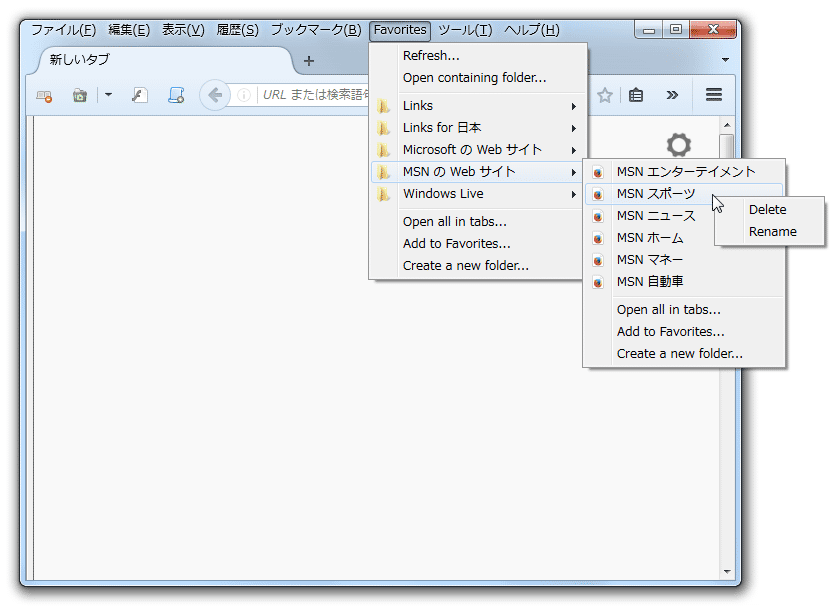Click the MSN ホーム Firefox icon
Image resolution: width=836 pixels, height=608 pixels.
click(x=598, y=238)
